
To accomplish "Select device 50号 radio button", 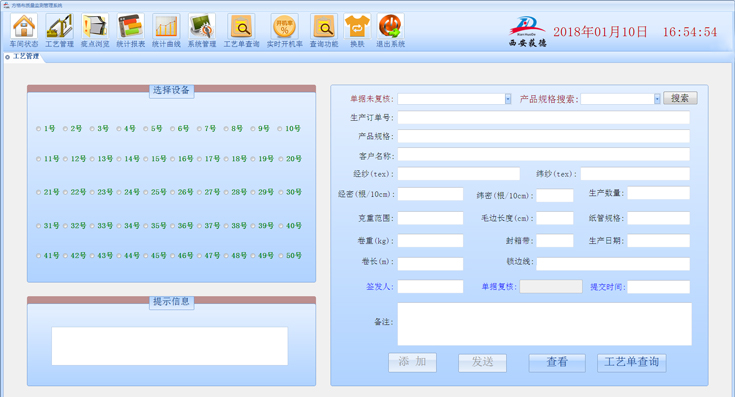I will point(281,256).
